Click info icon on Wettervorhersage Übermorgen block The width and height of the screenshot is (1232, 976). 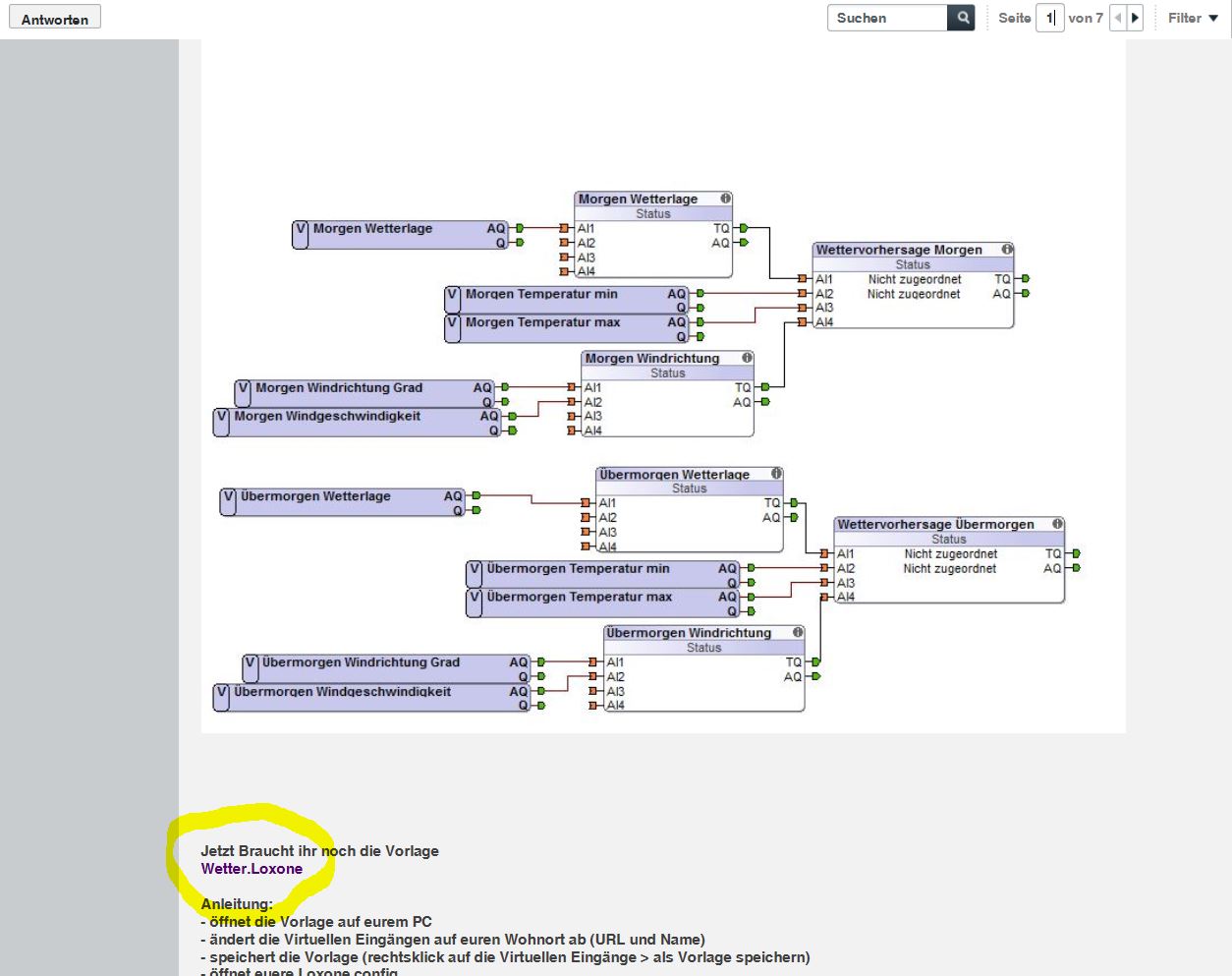1057,524
